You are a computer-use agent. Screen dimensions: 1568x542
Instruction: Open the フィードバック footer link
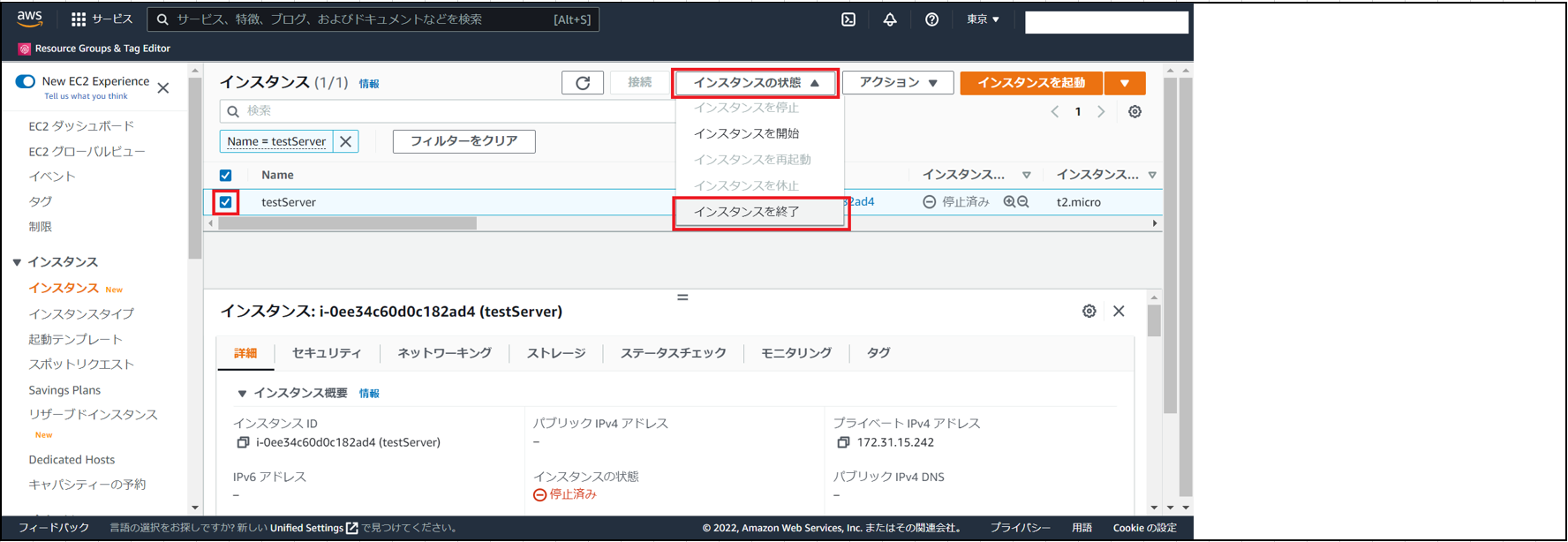[54, 528]
